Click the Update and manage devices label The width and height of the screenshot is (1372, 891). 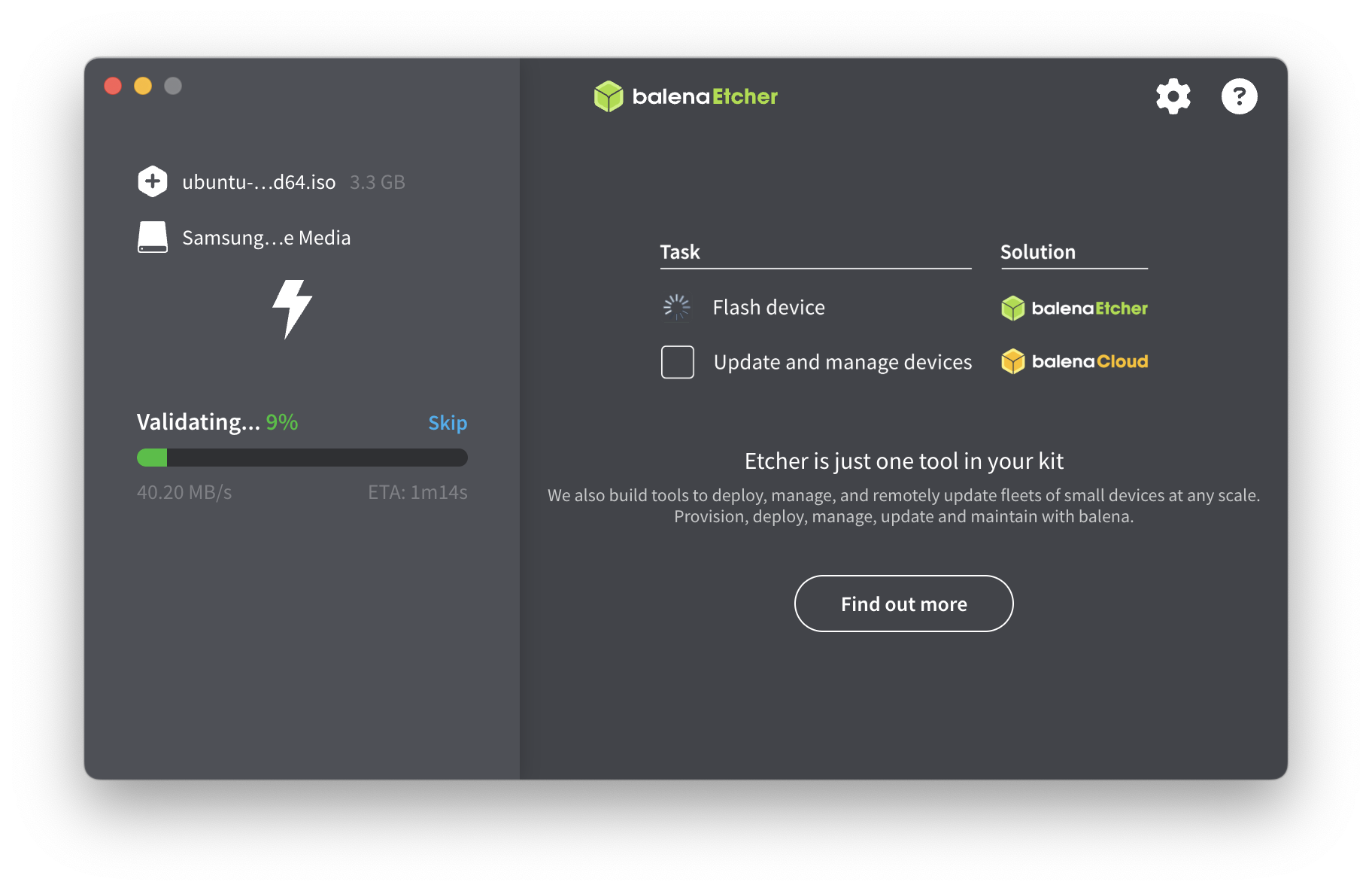(x=842, y=362)
